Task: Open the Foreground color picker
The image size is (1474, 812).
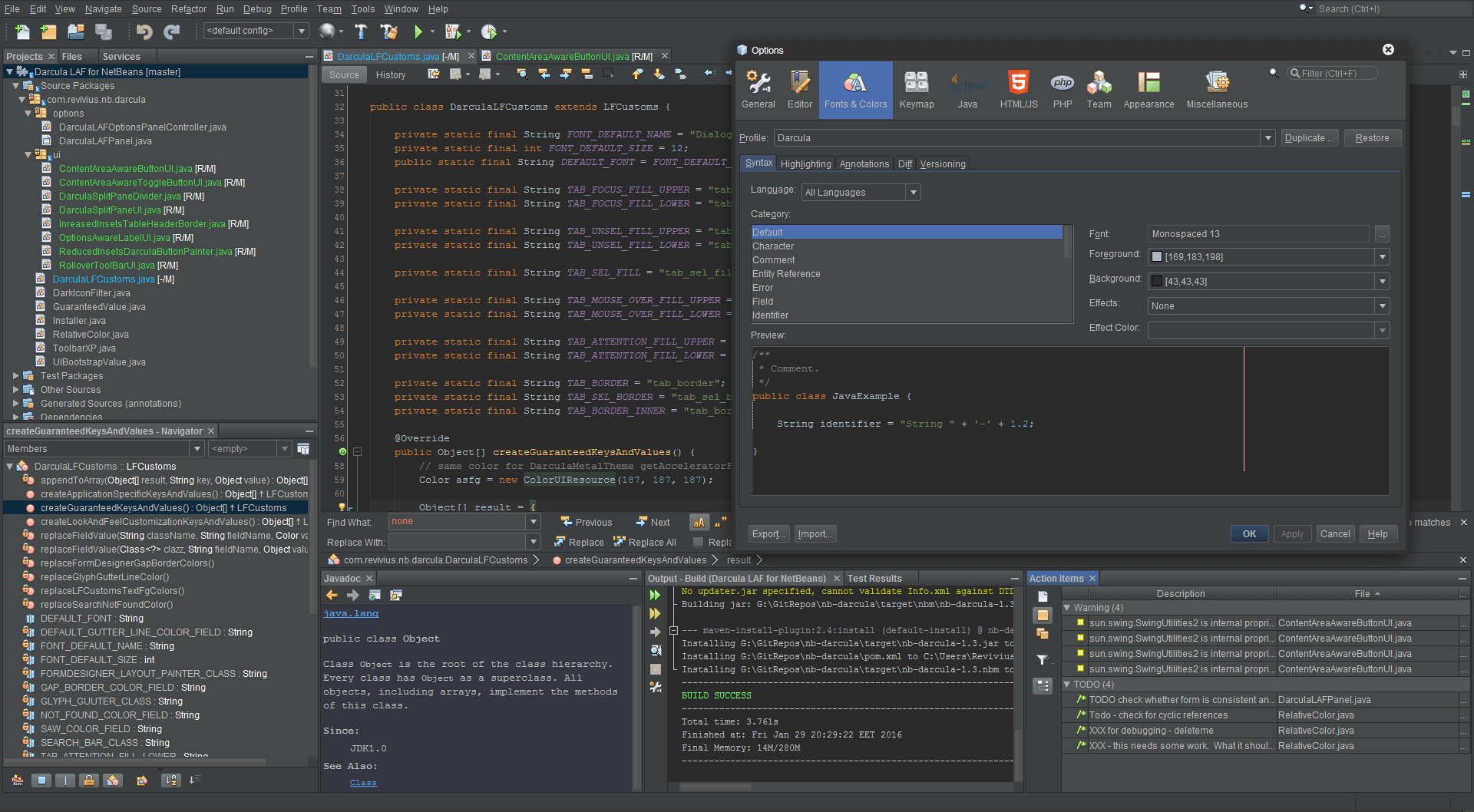Action: coord(1383,256)
